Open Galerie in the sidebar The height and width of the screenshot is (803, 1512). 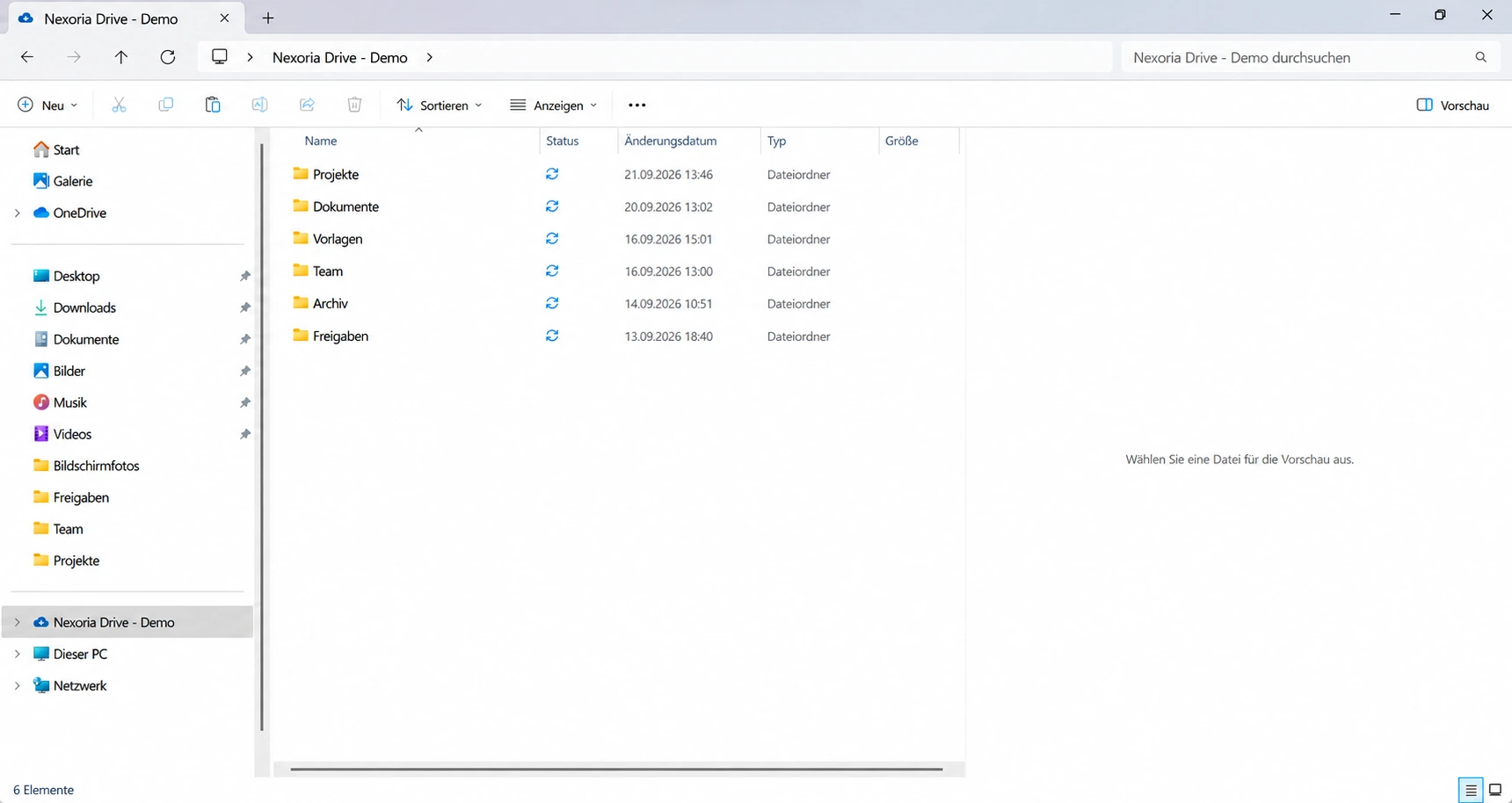pyautogui.click(x=62, y=181)
